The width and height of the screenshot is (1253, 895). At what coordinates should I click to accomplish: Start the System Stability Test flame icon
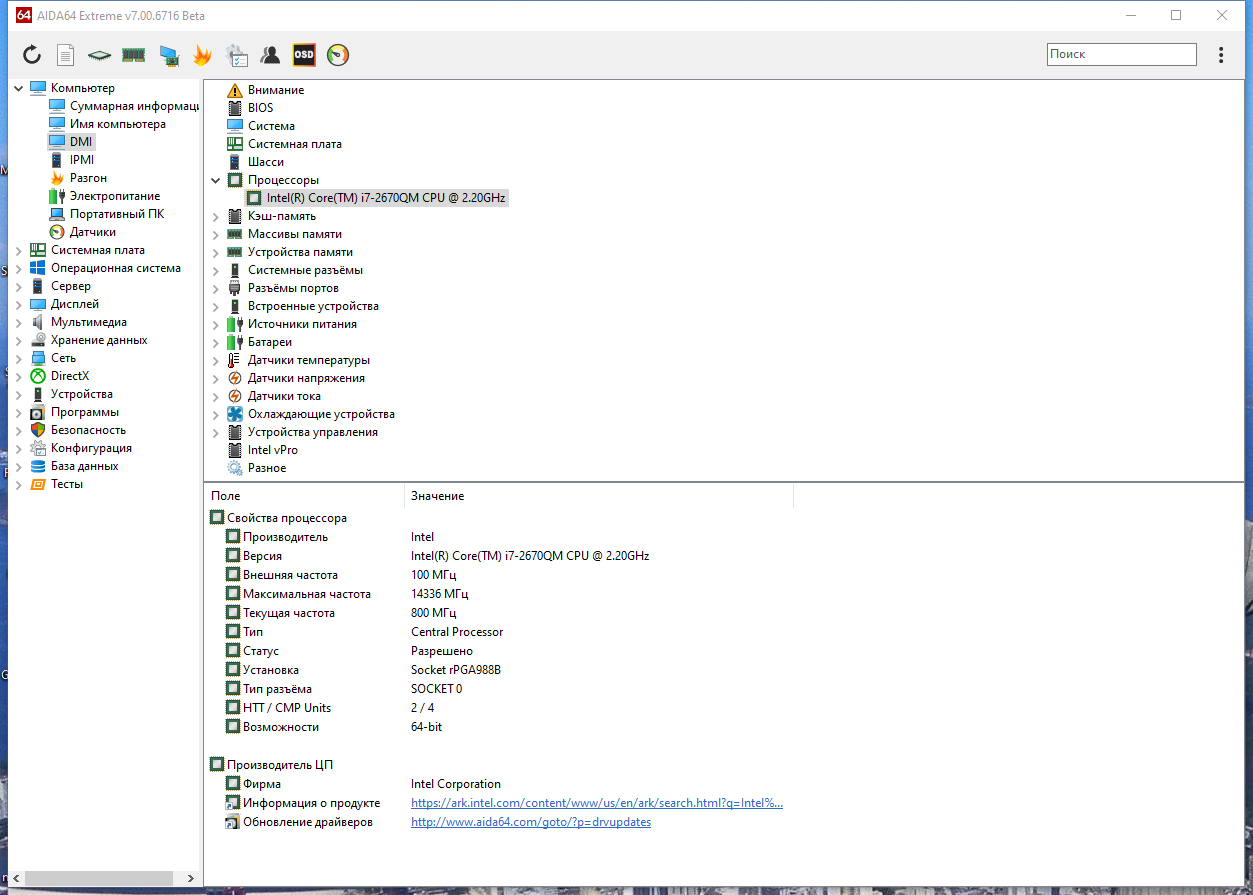202,54
